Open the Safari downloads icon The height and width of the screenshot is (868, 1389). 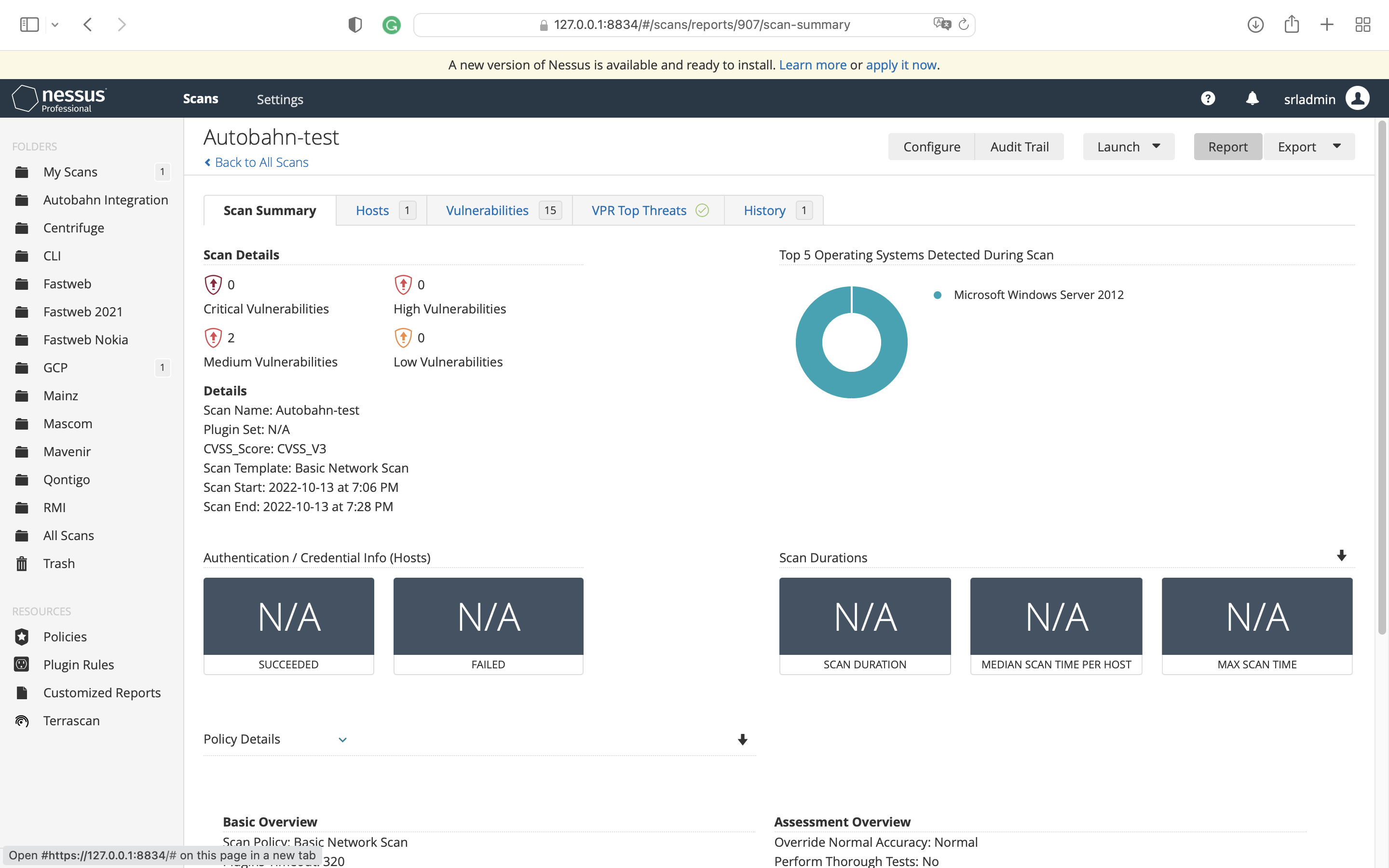1256,25
